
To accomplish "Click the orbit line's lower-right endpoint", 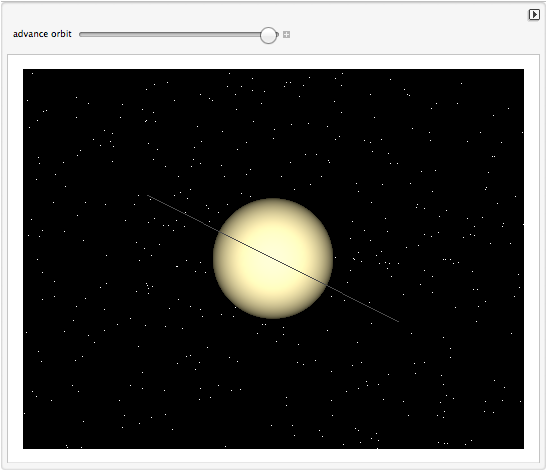I will click(398, 321).
